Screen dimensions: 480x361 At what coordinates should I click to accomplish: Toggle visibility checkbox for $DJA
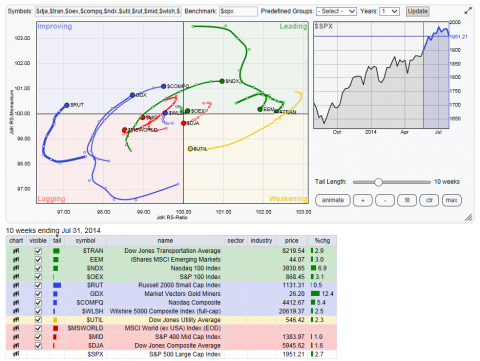tap(38, 346)
